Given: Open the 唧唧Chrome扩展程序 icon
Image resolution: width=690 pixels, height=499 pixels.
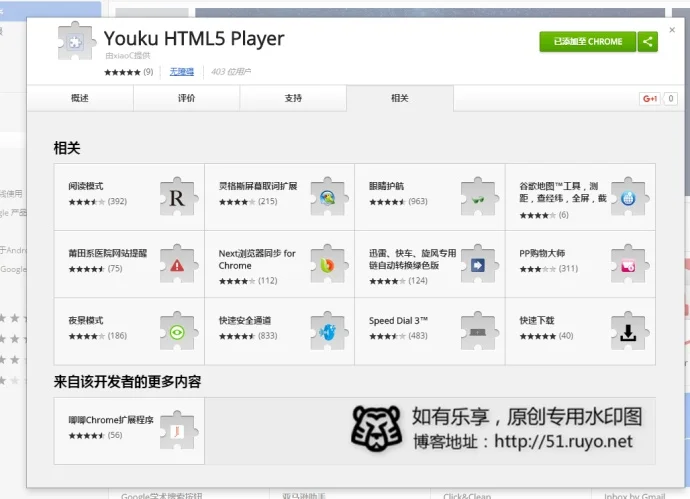Looking at the screenshot, I should (x=177, y=431).
